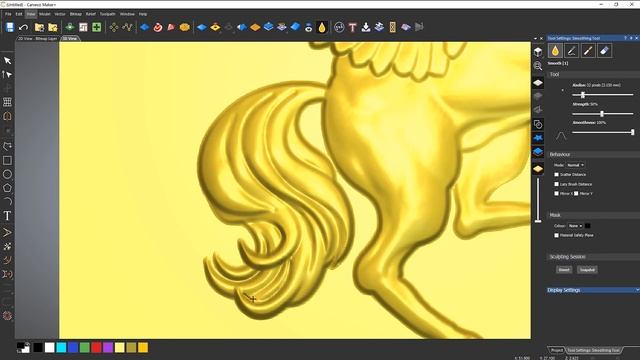
Task: Tick the Mirror X checkbox
Action: coord(556,193)
